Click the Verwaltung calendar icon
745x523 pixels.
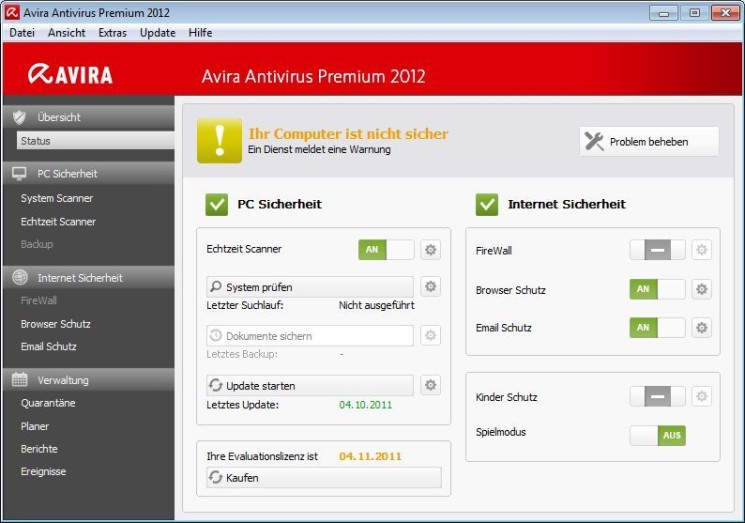(x=19, y=380)
